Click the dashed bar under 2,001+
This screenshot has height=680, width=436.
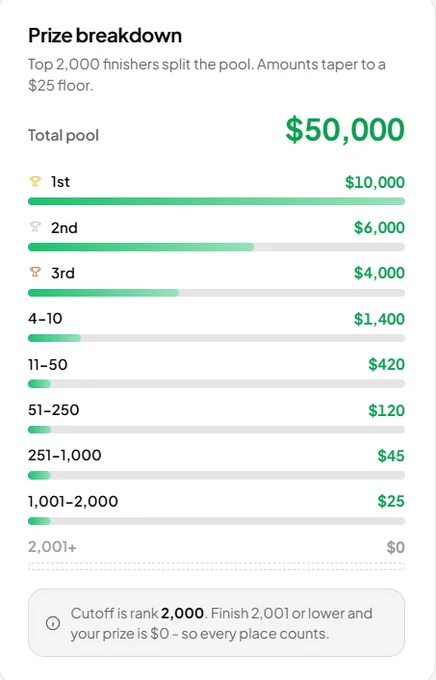click(x=216, y=566)
